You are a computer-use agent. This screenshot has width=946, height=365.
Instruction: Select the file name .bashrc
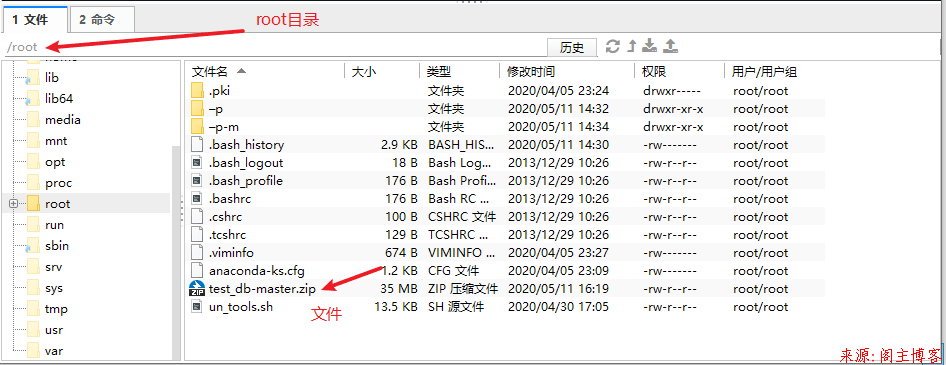229,199
